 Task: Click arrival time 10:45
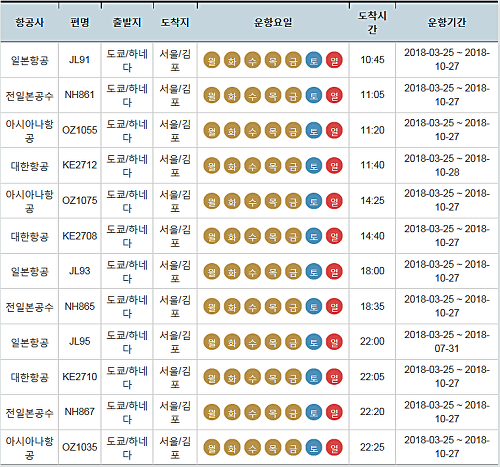tap(372, 60)
